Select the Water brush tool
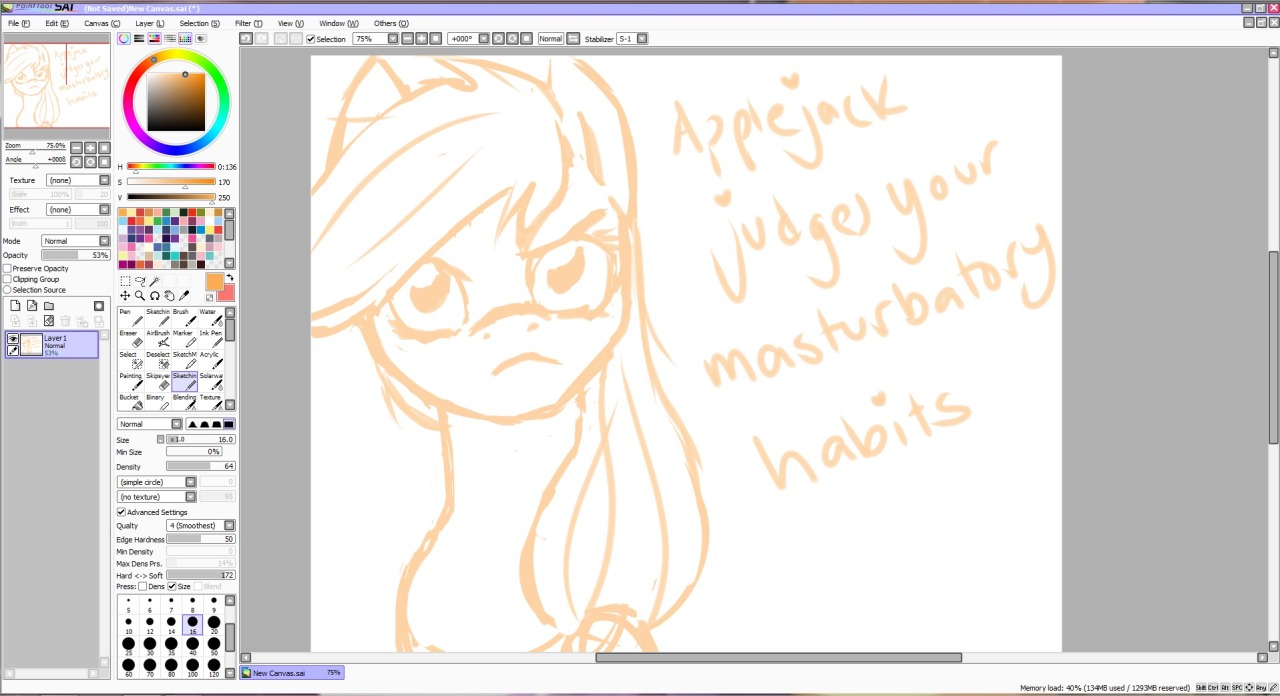Viewport: 1280px width, 696px height. pos(210,317)
